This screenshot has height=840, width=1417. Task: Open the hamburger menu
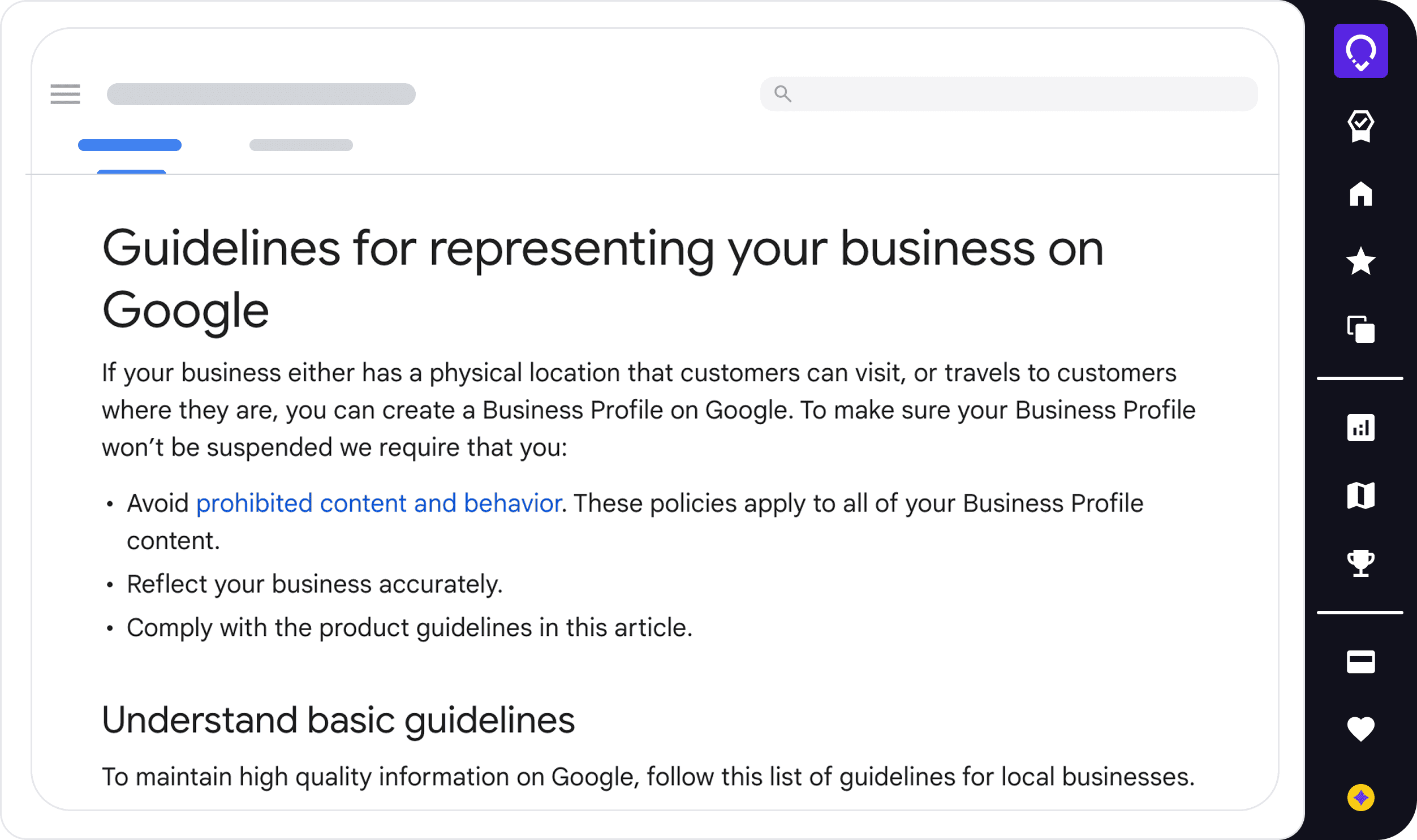65,94
